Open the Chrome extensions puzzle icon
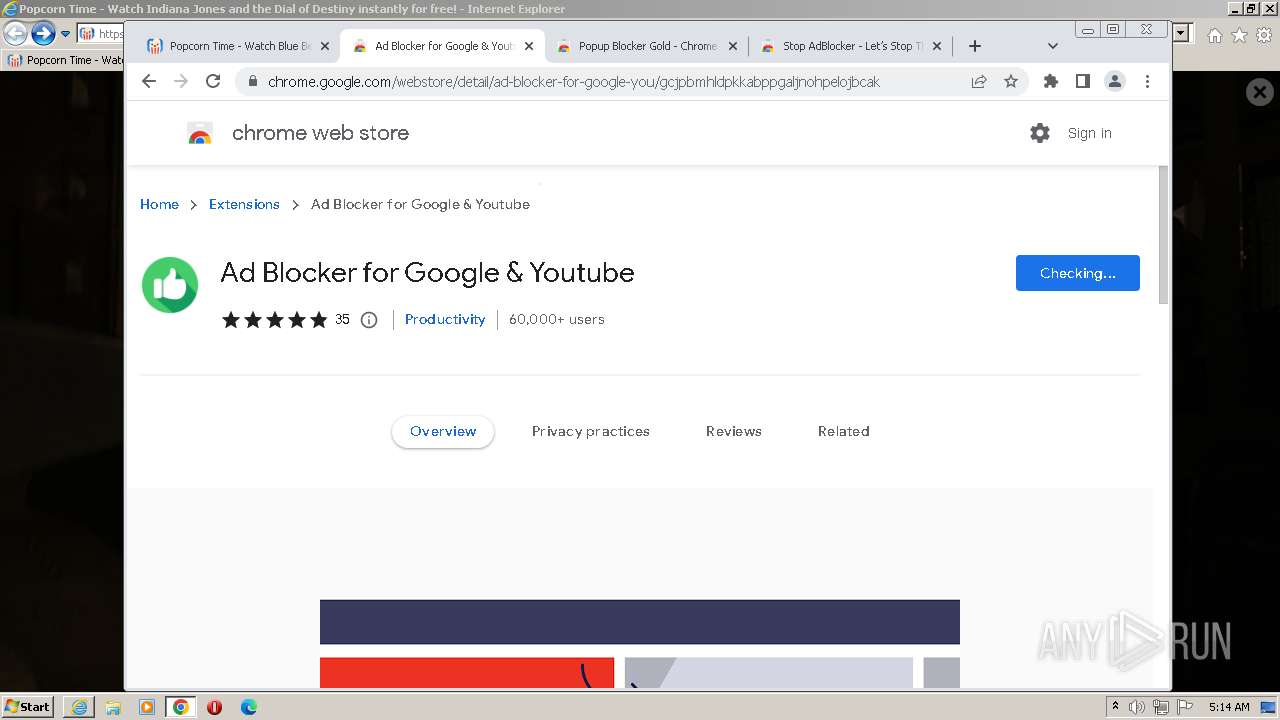Image resolution: width=1280 pixels, height=720 pixels. coord(1050,82)
